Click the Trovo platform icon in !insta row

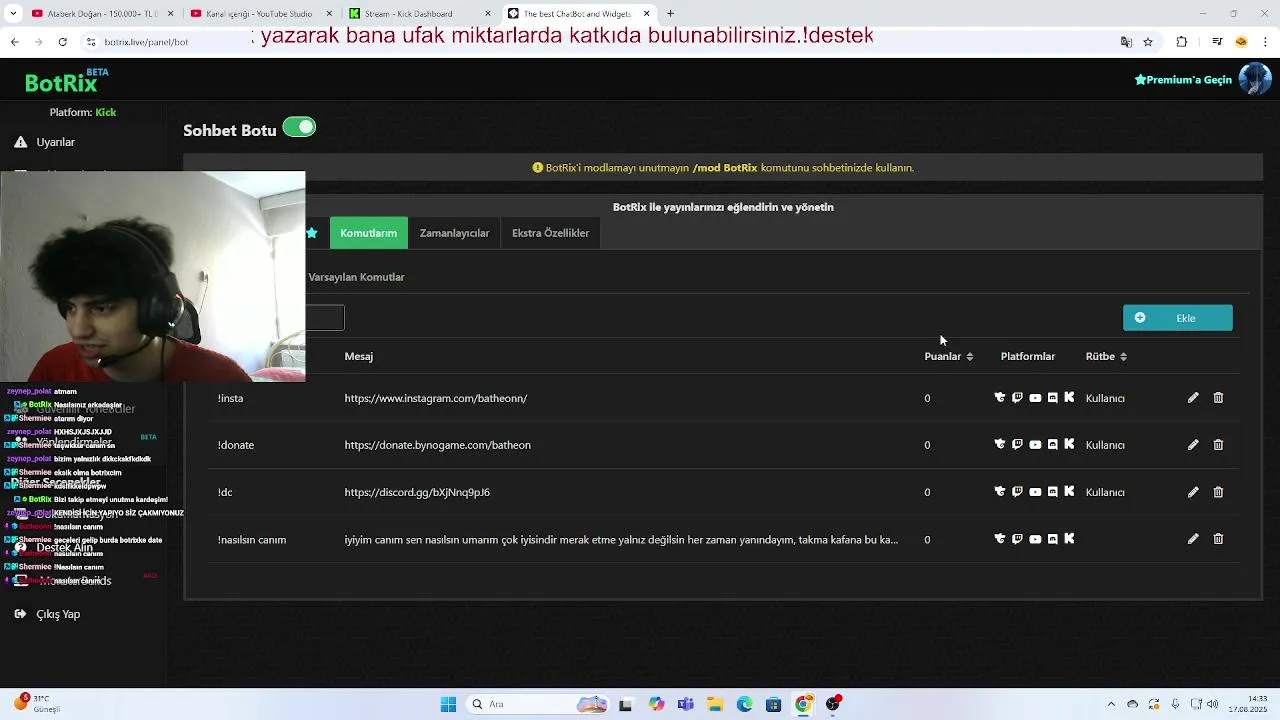pyautogui.click(x=1000, y=398)
